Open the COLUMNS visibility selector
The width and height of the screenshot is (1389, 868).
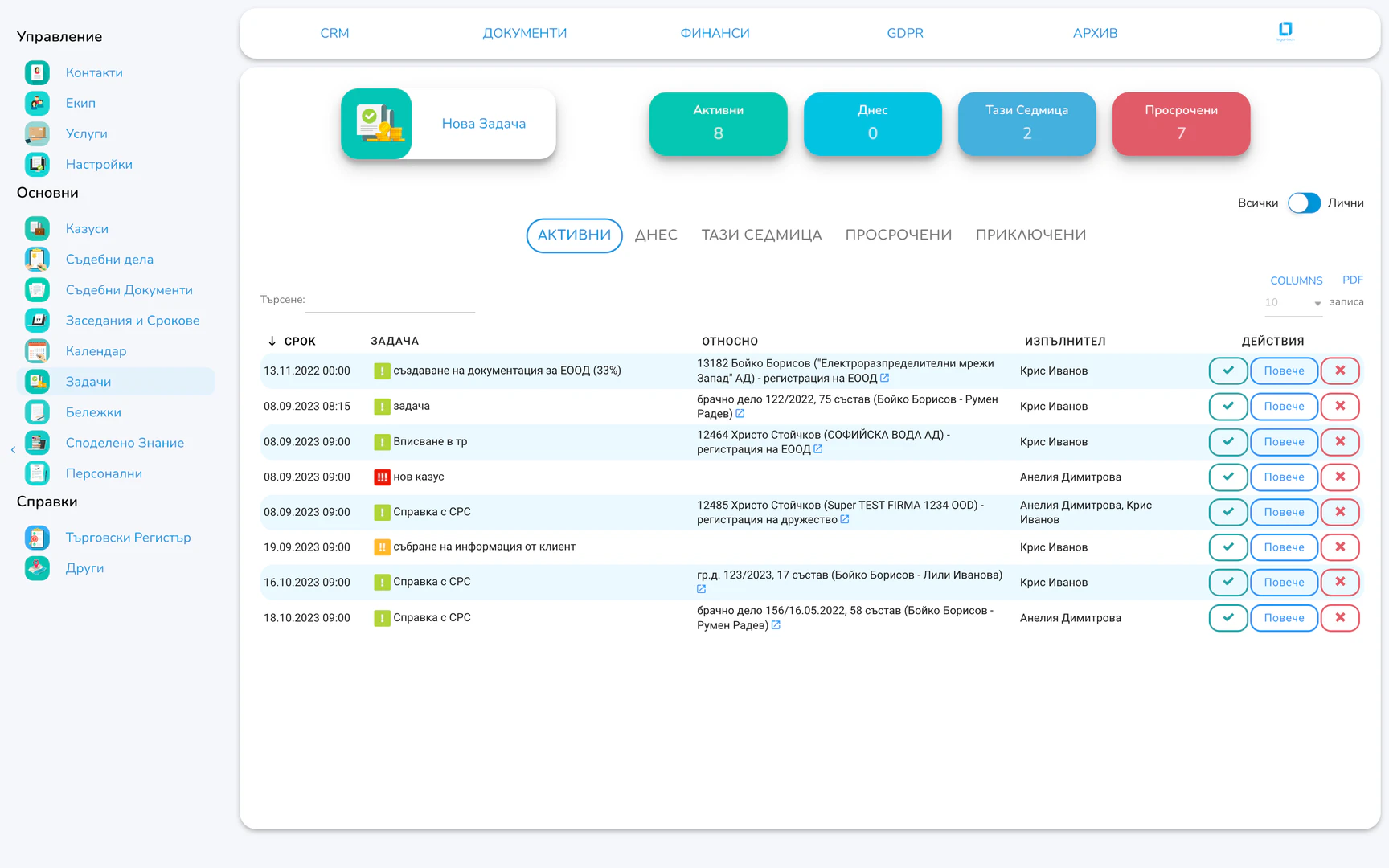[1296, 280]
